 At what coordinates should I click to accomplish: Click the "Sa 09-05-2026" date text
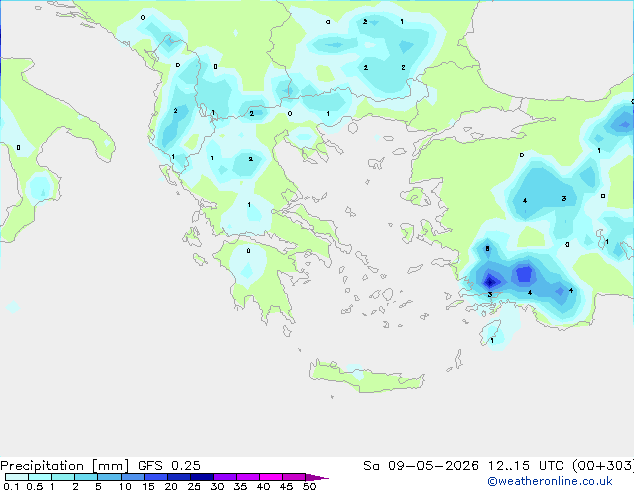pyautogui.click(x=421, y=466)
